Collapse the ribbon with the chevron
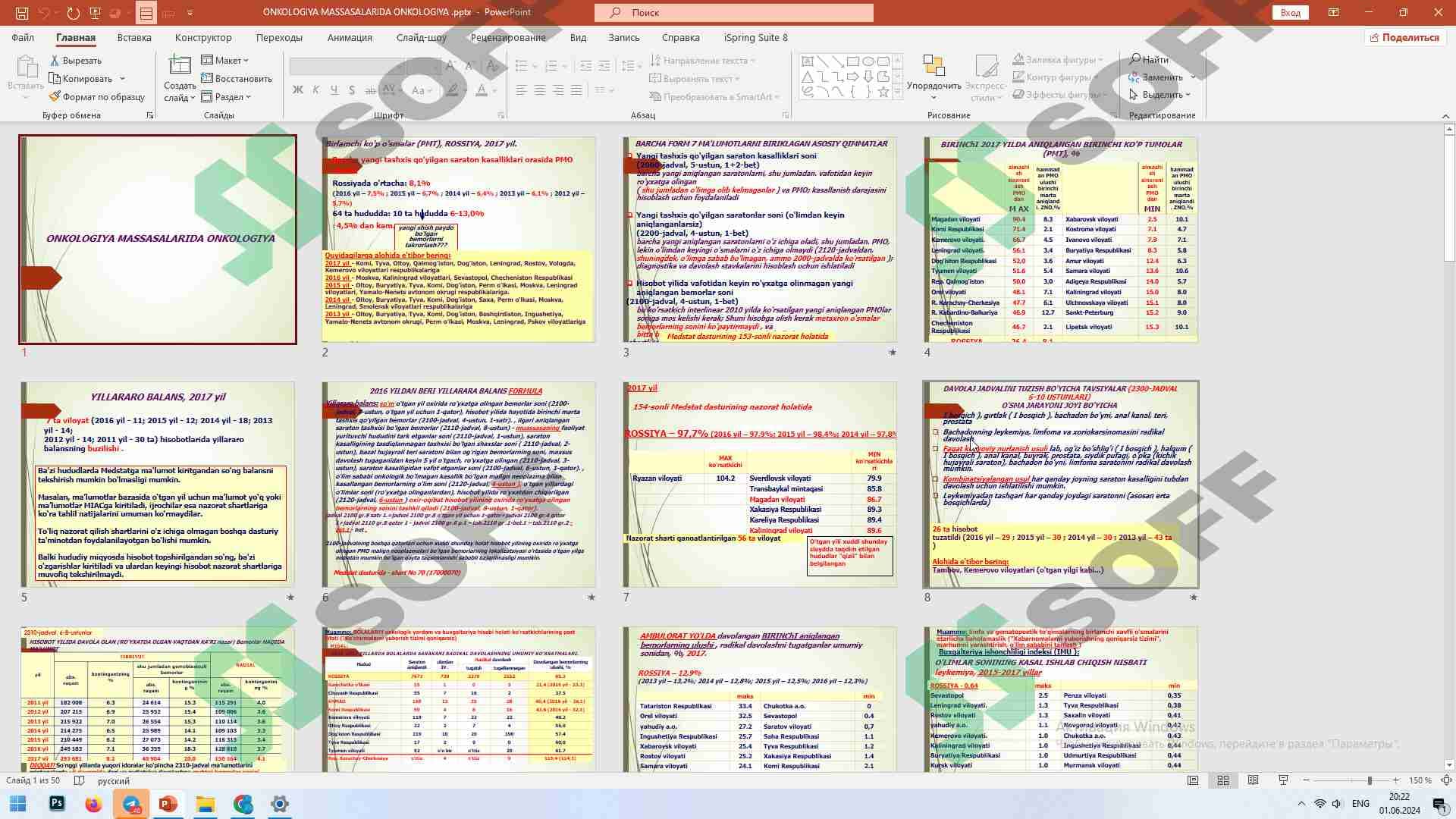 coord(1445,115)
